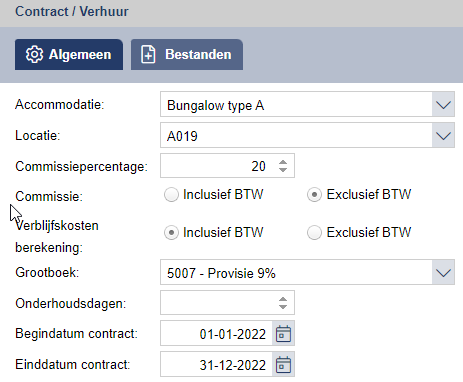Switch to the Algemeen tab
Image resolution: width=463 pixels, height=382 pixels.
coord(69,54)
